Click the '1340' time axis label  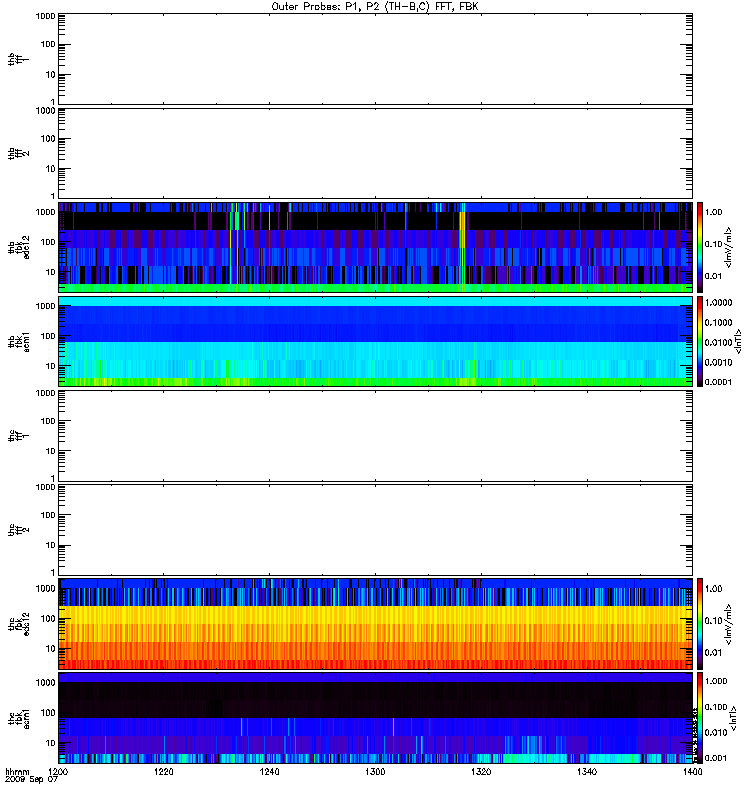pos(587,771)
